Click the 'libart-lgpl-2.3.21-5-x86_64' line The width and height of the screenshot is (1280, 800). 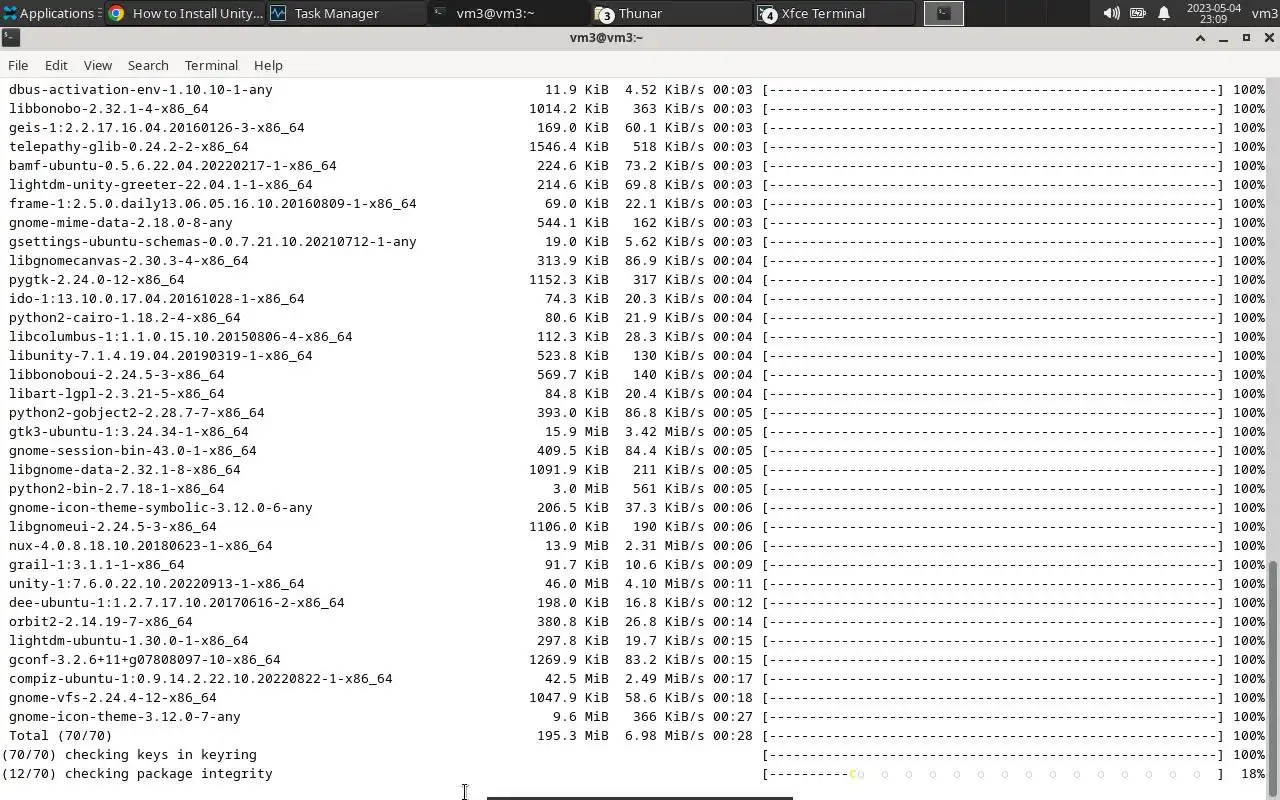(117, 394)
